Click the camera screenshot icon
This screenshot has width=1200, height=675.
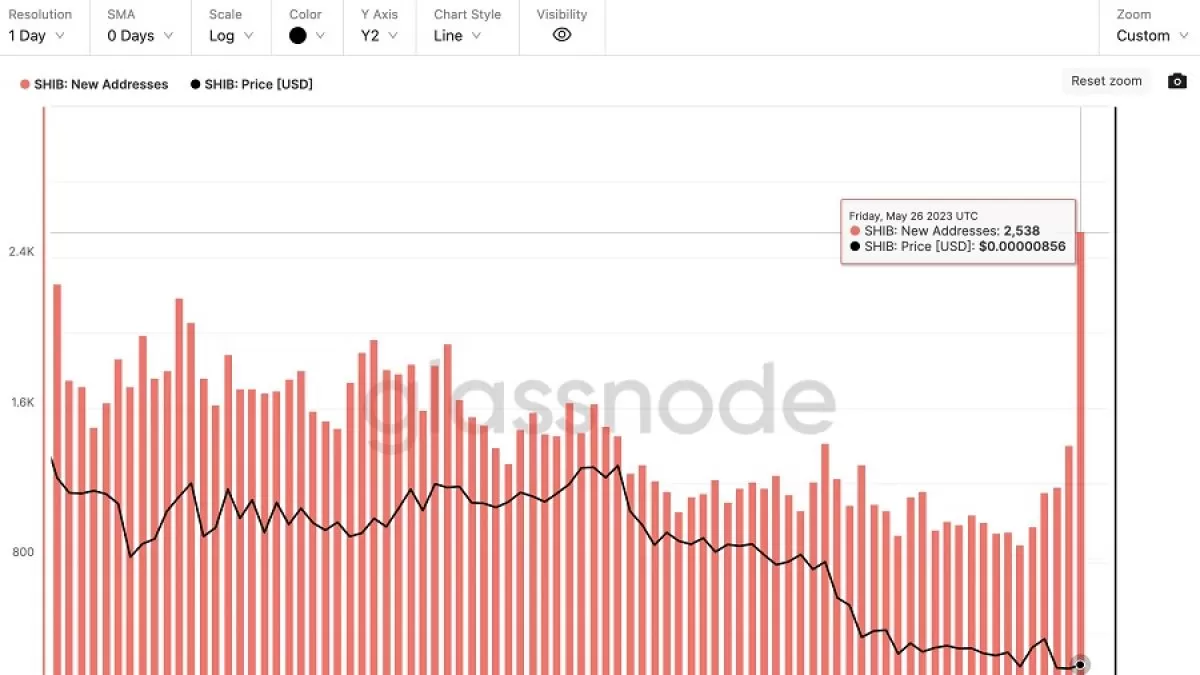point(1177,81)
